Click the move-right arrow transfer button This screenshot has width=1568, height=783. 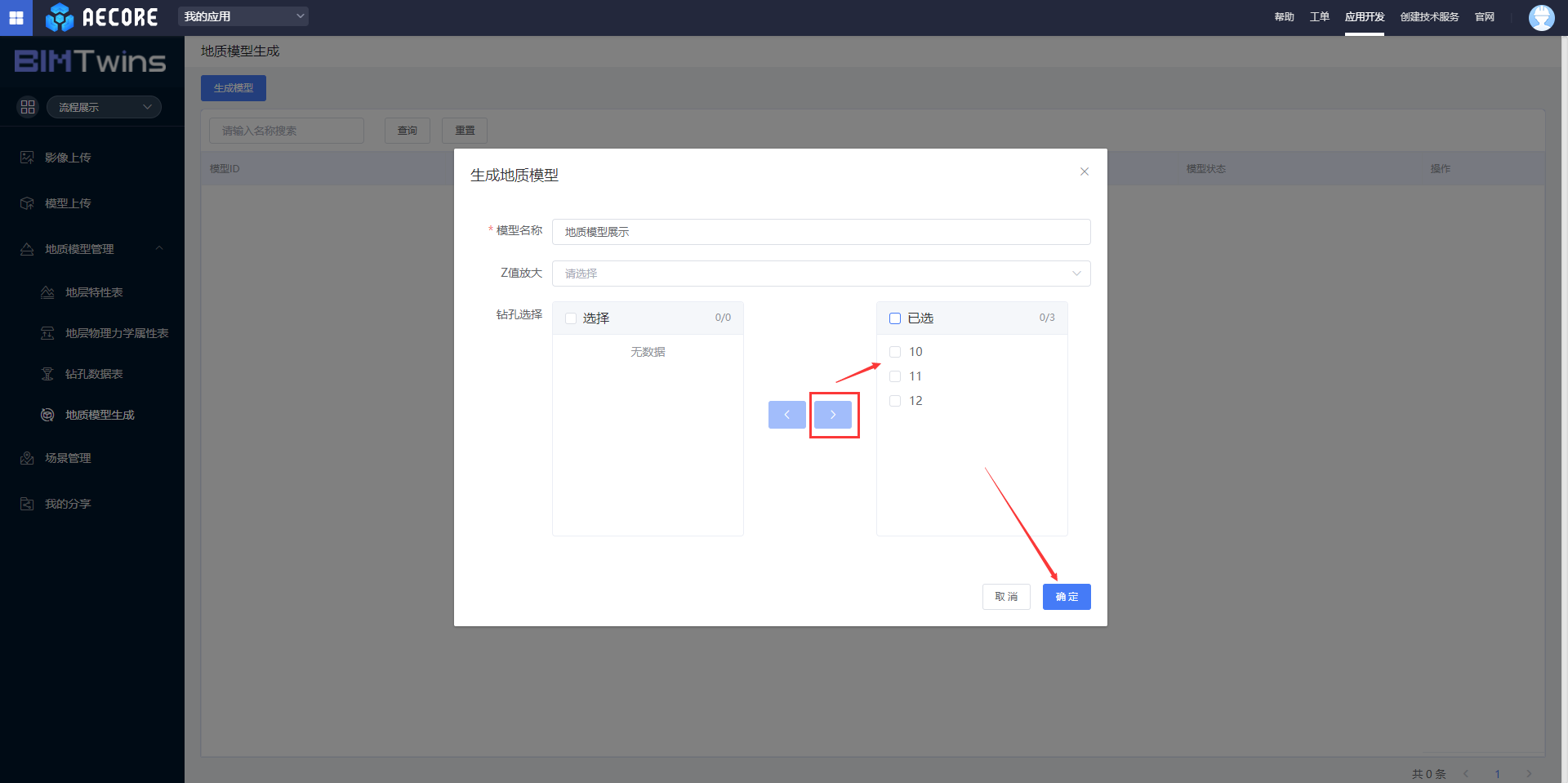click(x=832, y=415)
